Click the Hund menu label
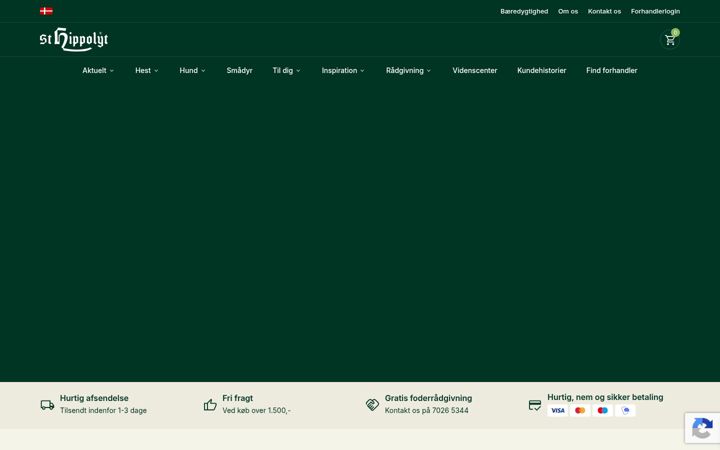This screenshot has width=720, height=450. (x=189, y=70)
